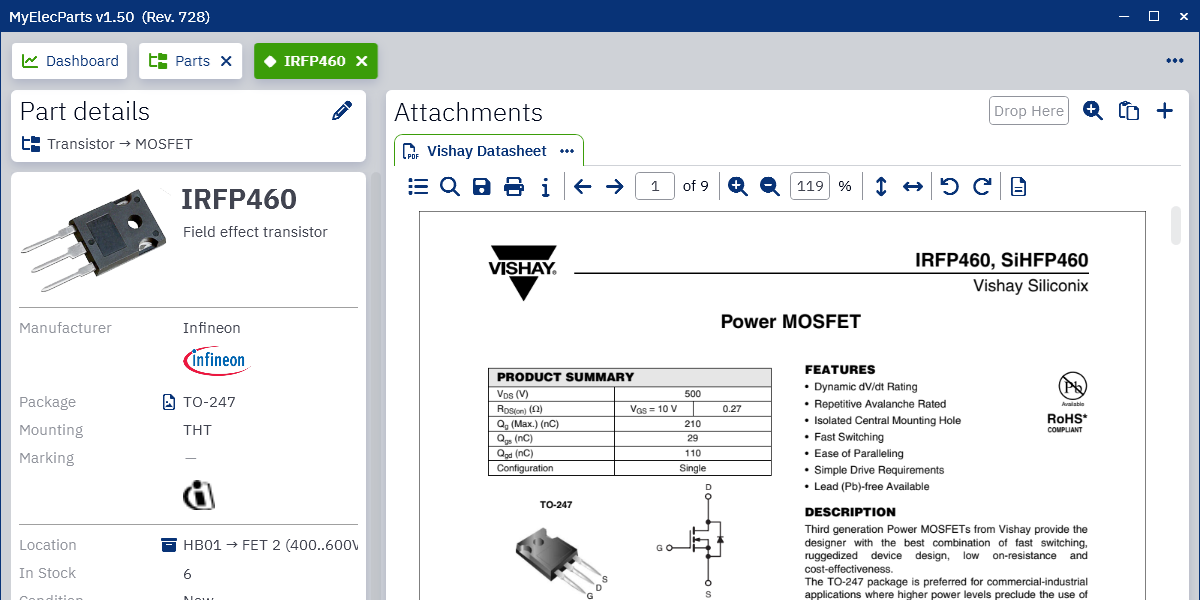Rotate the PDF counterclockwise

tap(950, 186)
